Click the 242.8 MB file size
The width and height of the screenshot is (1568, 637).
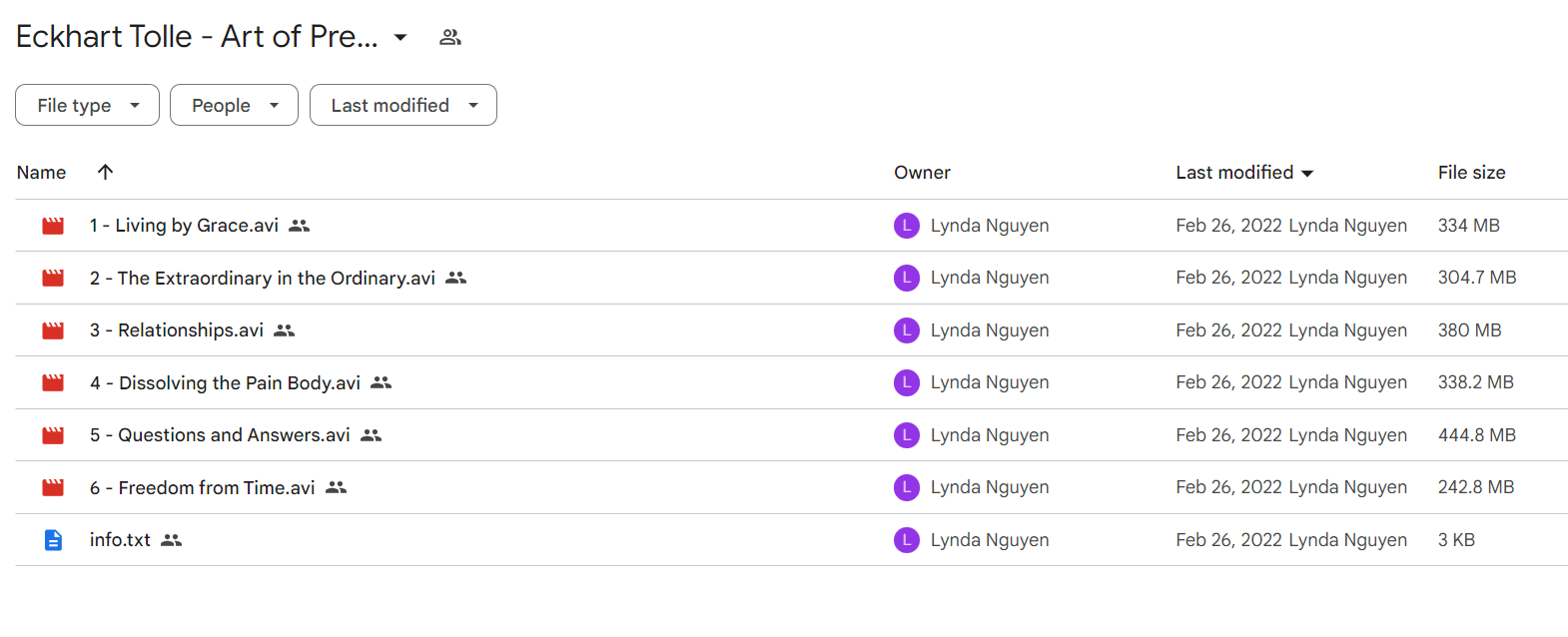pos(1476,487)
